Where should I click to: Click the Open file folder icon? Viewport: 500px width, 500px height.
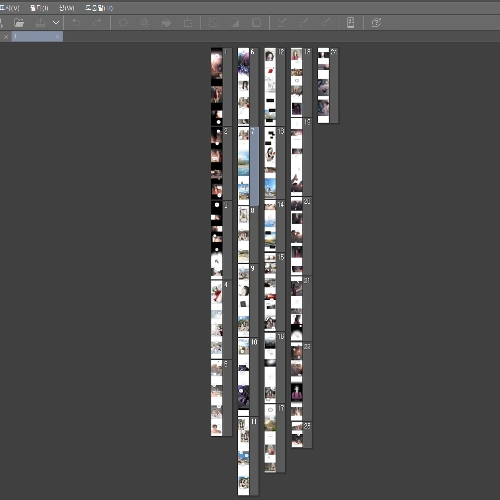(19, 23)
